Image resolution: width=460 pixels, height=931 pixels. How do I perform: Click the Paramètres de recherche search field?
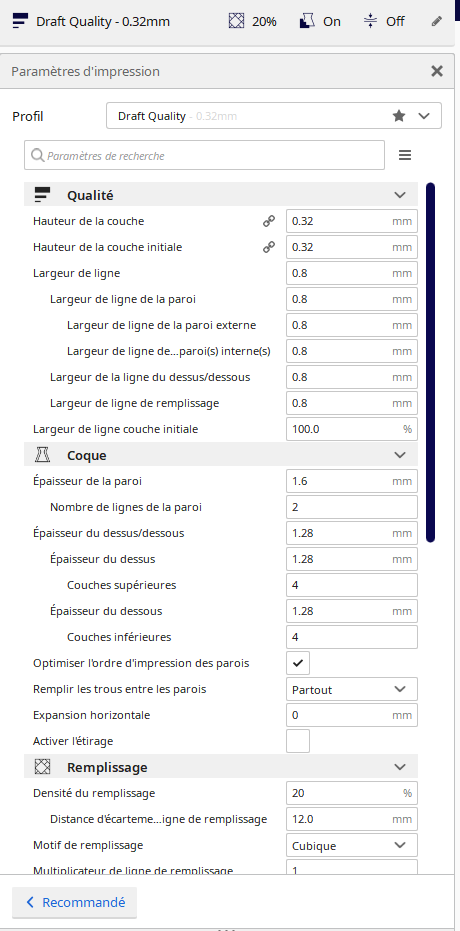pyautogui.click(x=204, y=156)
